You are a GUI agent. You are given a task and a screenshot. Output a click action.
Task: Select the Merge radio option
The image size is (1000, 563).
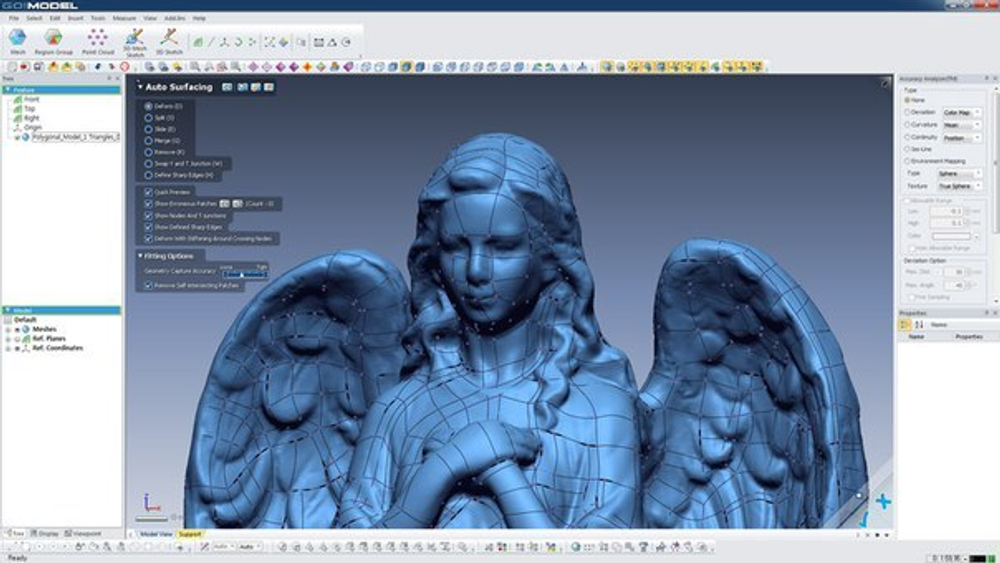[149, 140]
